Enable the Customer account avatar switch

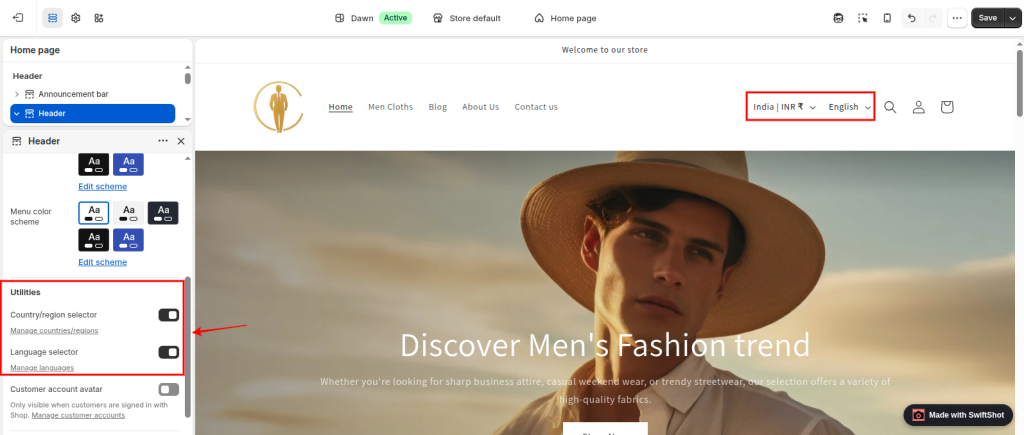(x=168, y=390)
